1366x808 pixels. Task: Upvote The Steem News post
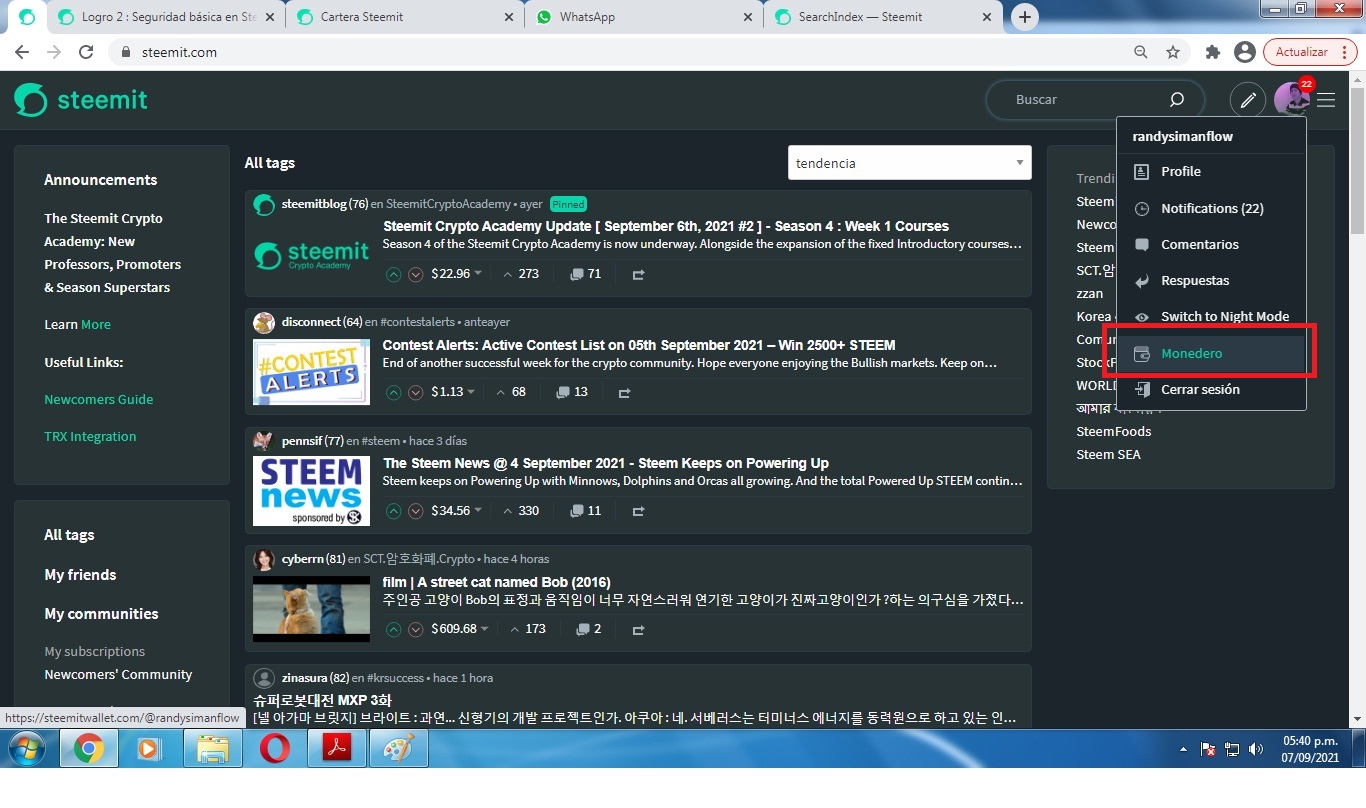point(394,511)
